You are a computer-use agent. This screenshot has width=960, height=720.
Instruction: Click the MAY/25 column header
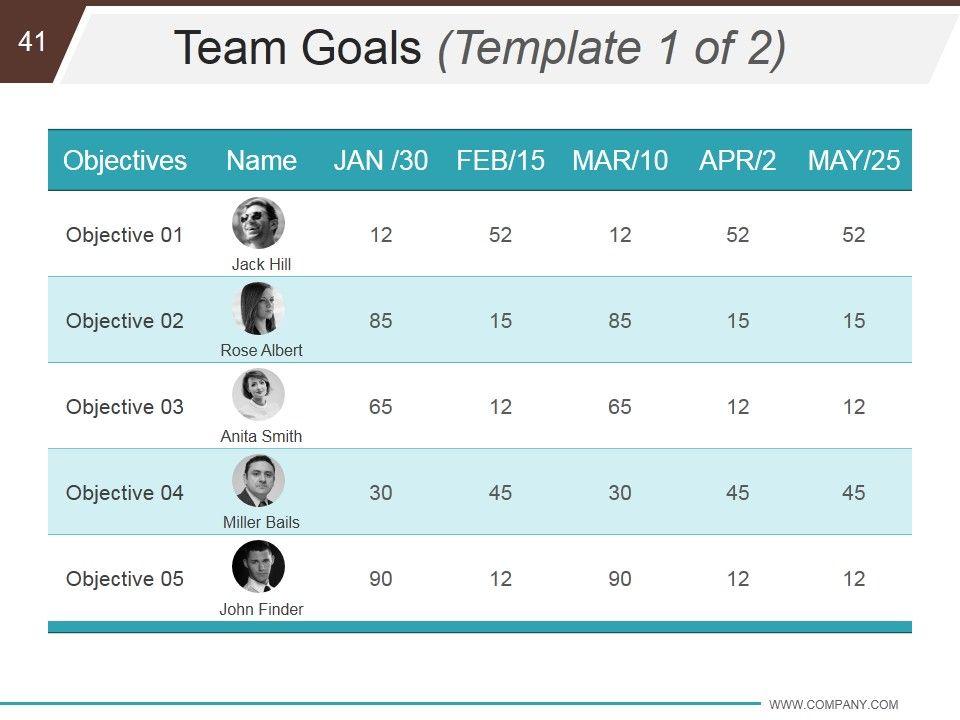pyautogui.click(x=853, y=160)
